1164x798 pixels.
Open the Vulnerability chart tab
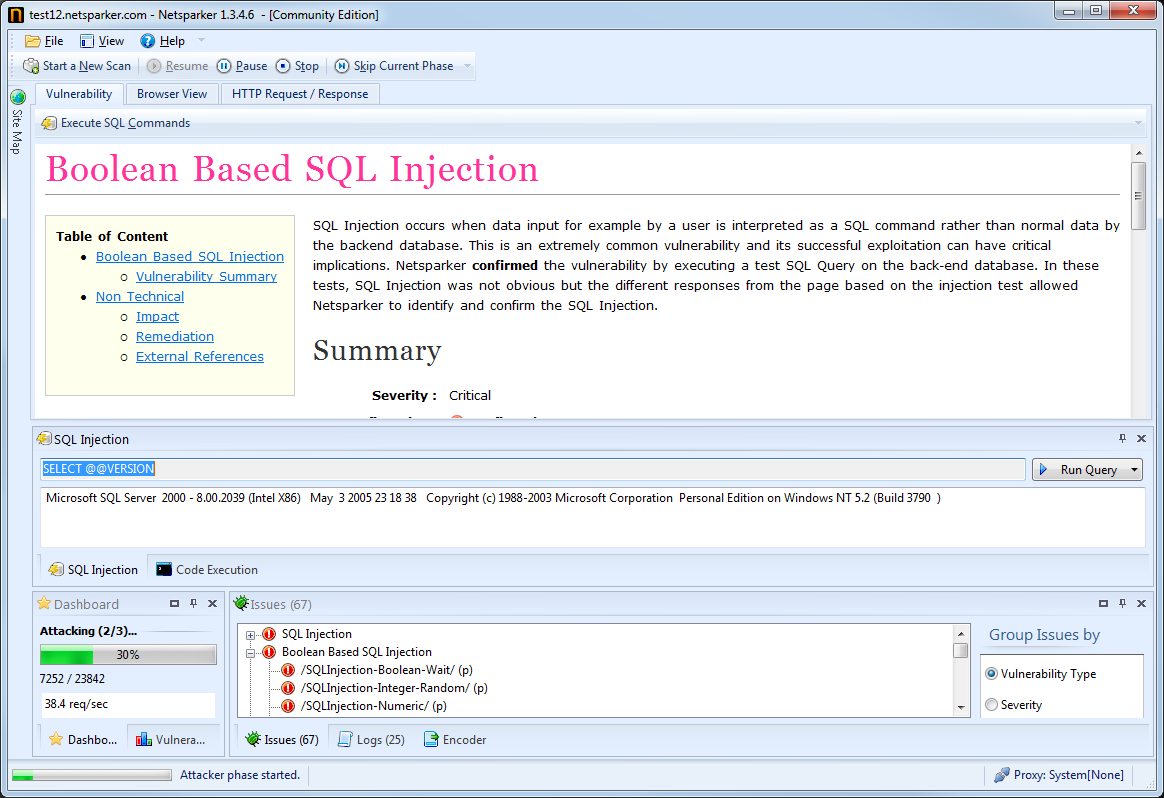point(170,739)
